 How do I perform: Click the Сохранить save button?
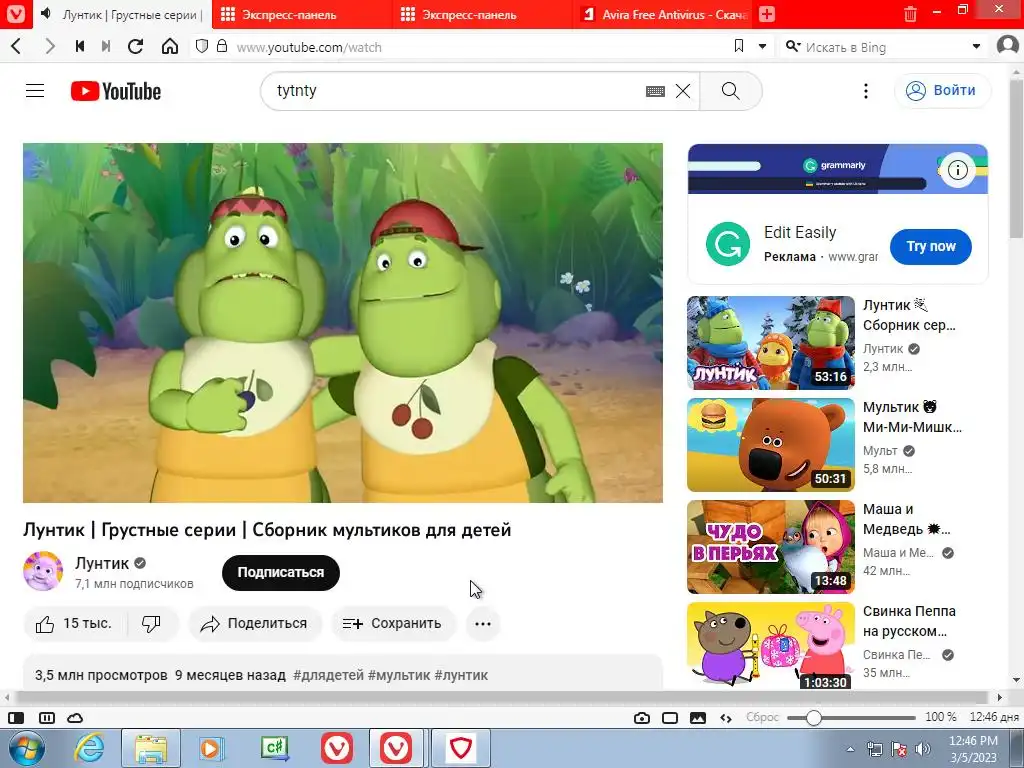tap(392, 624)
